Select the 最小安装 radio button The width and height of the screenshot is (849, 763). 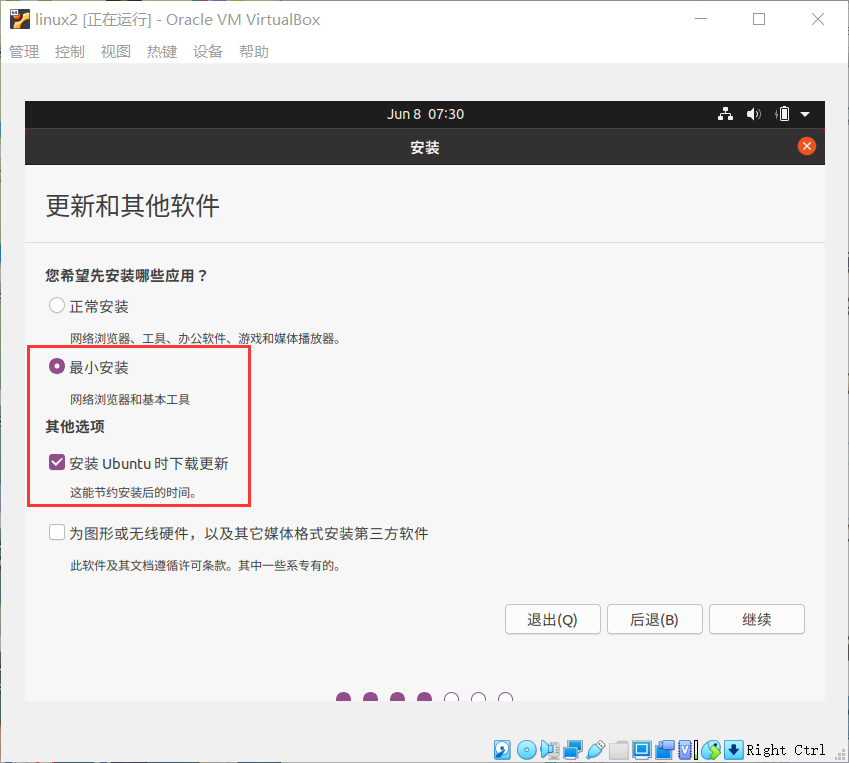click(x=57, y=367)
